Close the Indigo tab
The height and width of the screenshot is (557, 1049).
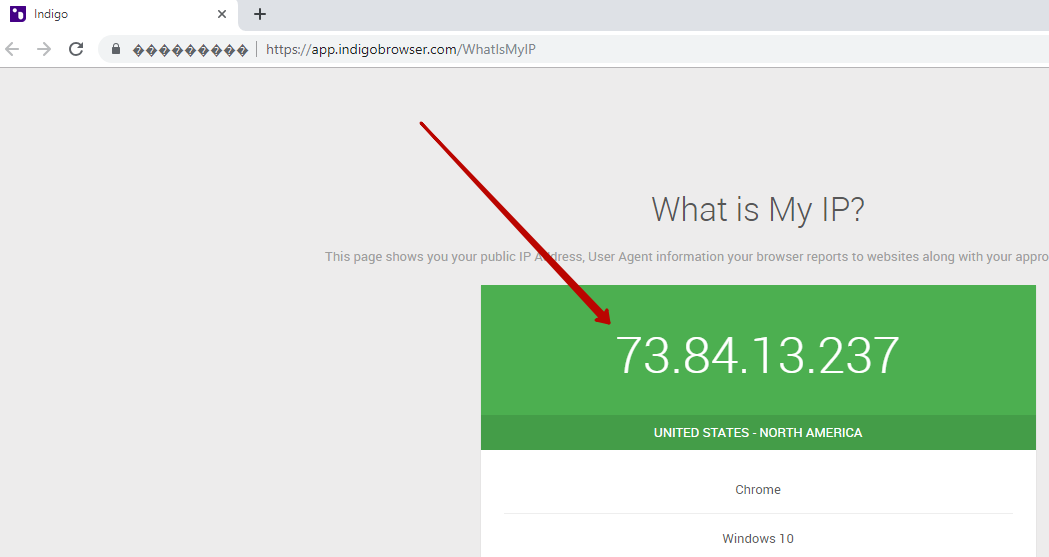(x=221, y=14)
